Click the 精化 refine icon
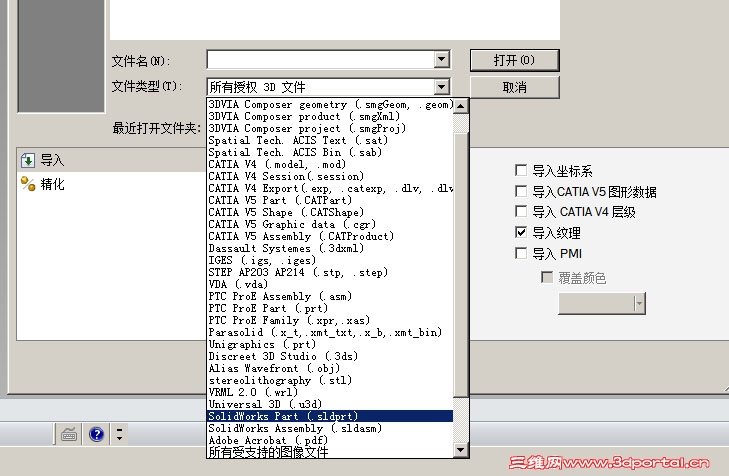729x476 pixels. (28, 184)
